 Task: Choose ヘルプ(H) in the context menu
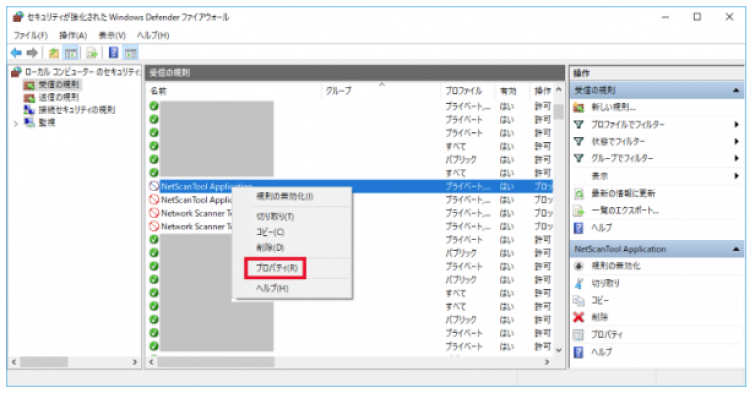[273, 288]
